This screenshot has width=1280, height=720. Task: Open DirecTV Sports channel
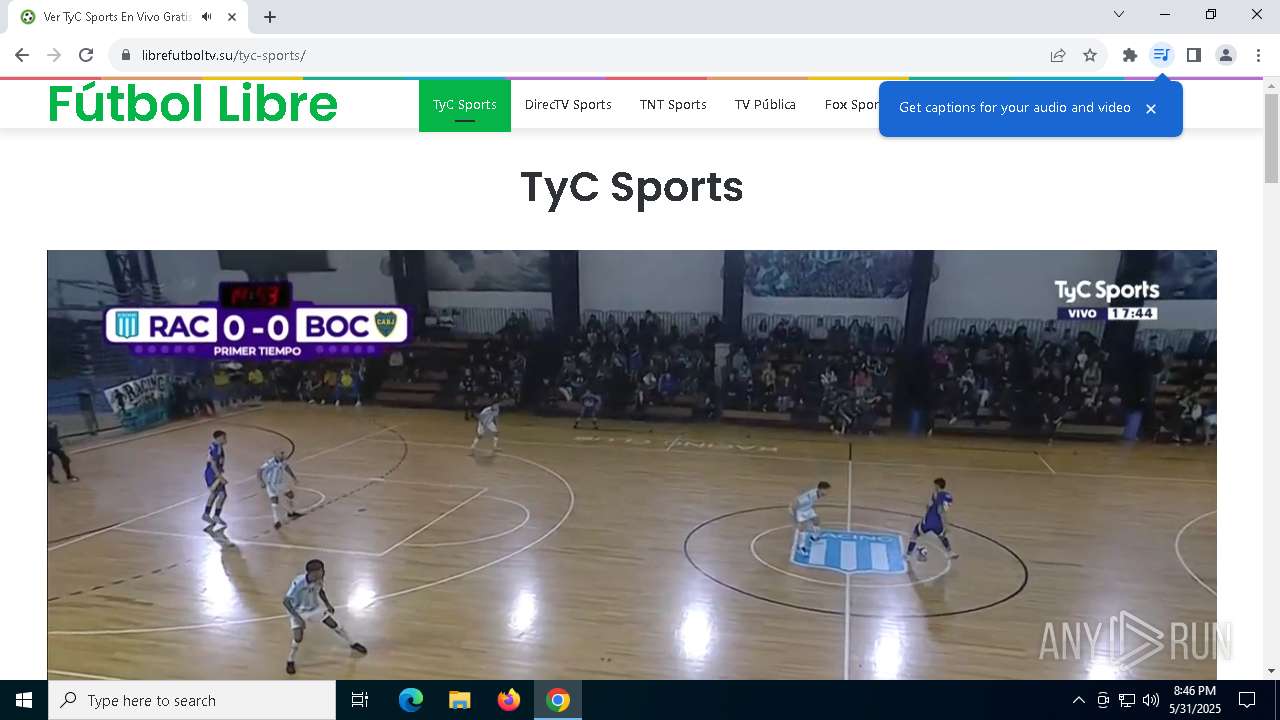(568, 105)
